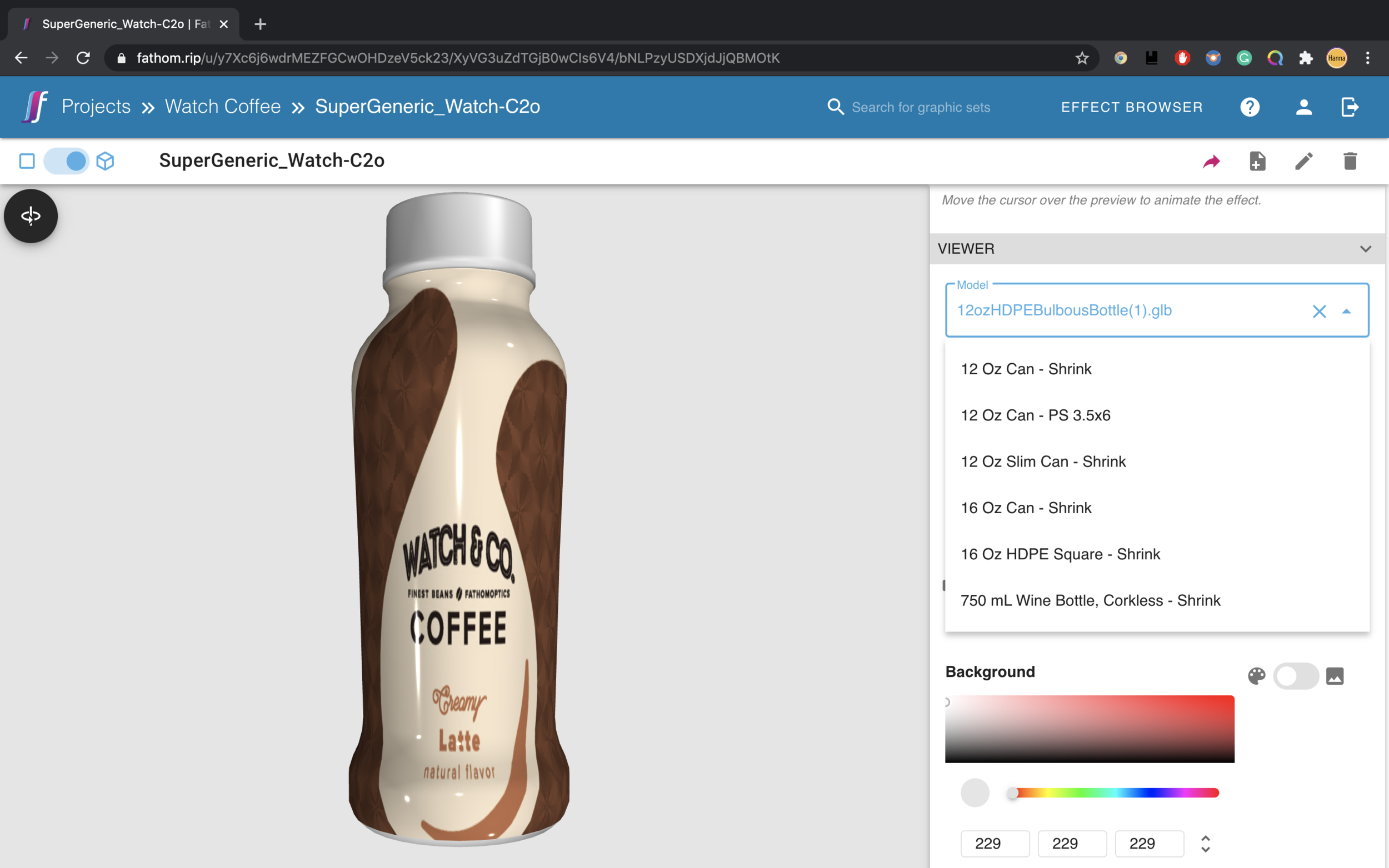The width and height of the screenshot is (1389, 868).
Task: Close the Model dropdown arrow
Action: (1346, 311)
